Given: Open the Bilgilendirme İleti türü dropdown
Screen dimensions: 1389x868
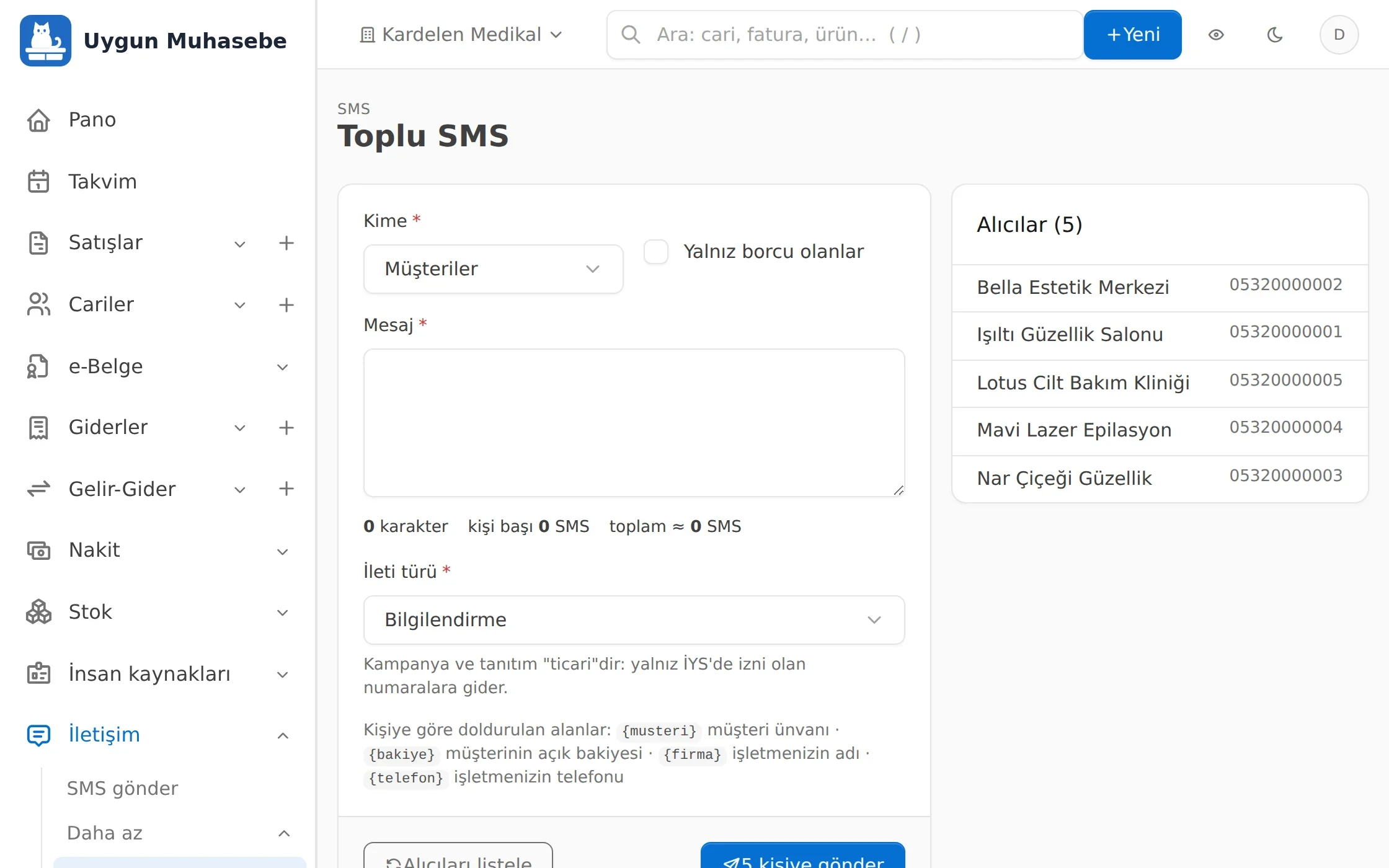Looking at the screenshot, I should coord(634,620).
